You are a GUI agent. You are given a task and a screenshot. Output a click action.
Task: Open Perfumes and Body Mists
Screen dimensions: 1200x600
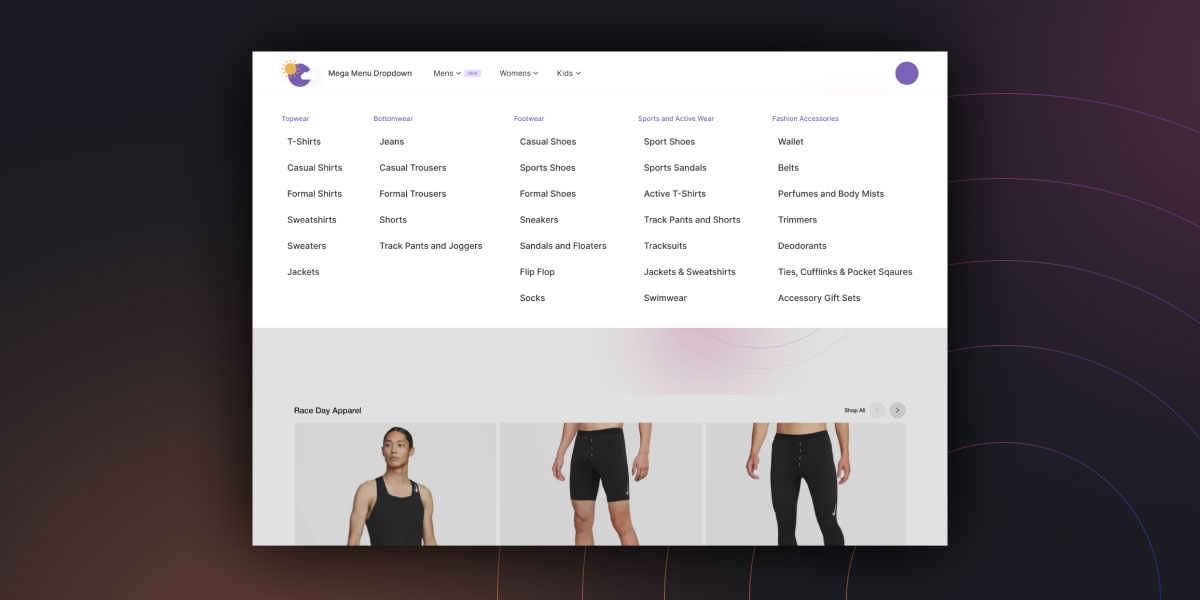[x=831, y=194]
